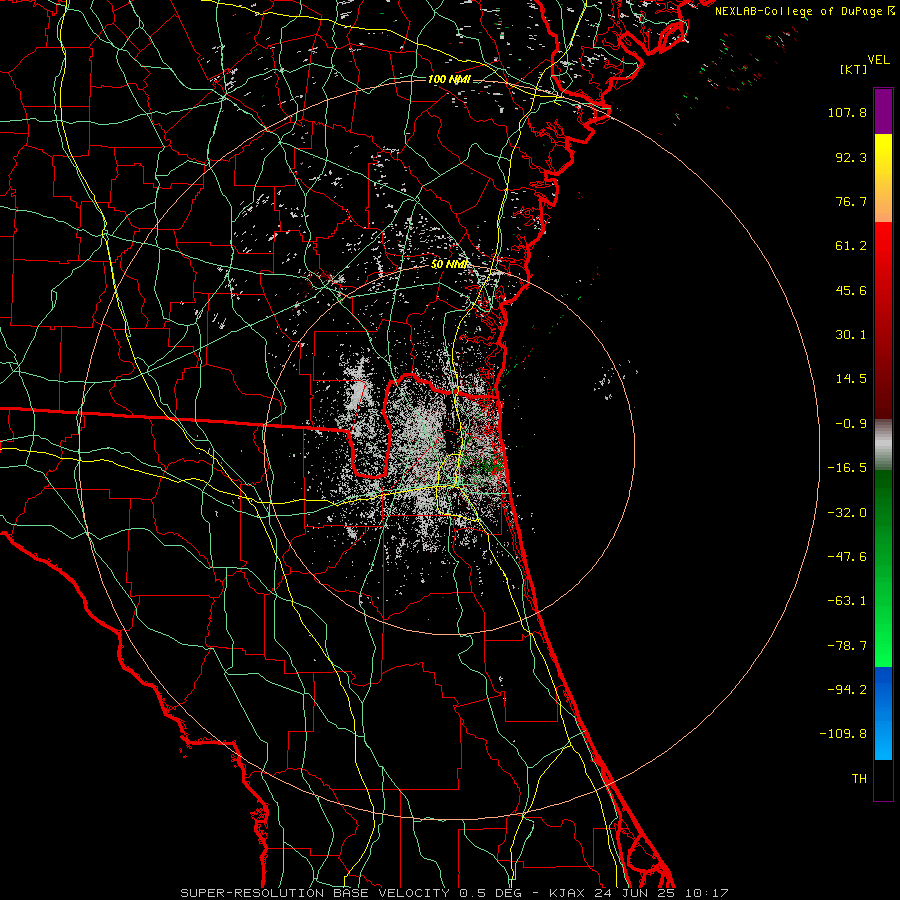The image size is (900, 900).
Task: Click the 24 JUN 25 date stamp
Action: [x=635, y=893]
